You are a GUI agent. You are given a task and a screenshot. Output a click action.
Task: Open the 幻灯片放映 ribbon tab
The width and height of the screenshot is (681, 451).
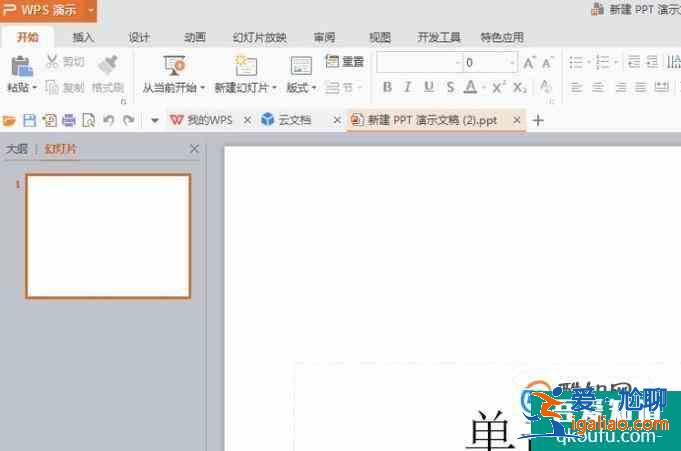[x=259, y=37]
